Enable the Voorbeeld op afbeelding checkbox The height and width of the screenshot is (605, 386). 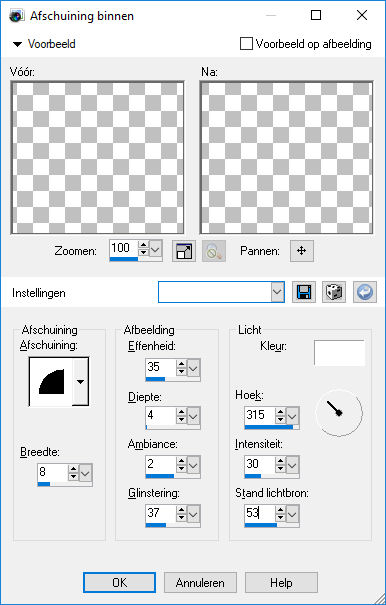(x=246, y=44)
